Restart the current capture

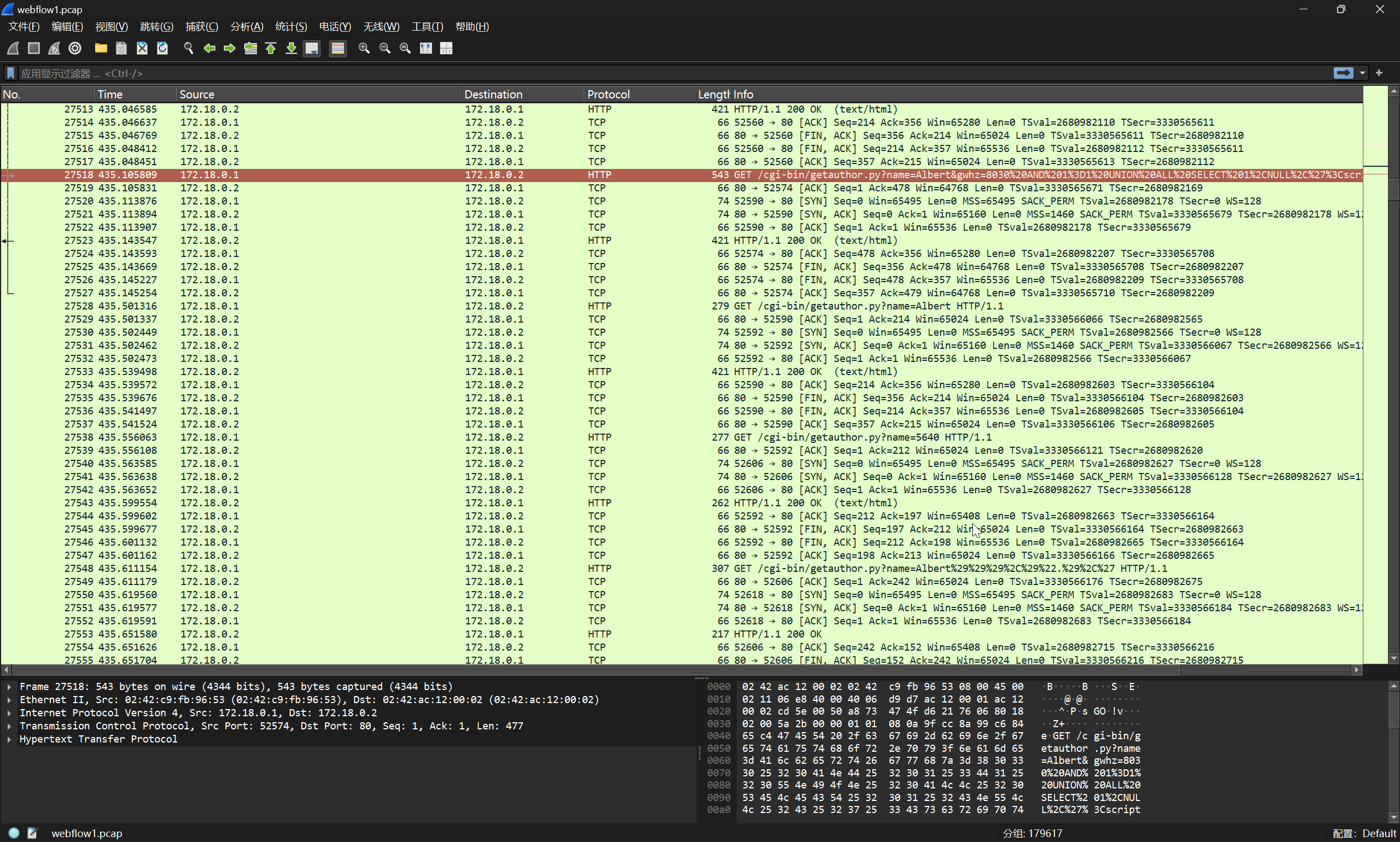coord(54,48)
